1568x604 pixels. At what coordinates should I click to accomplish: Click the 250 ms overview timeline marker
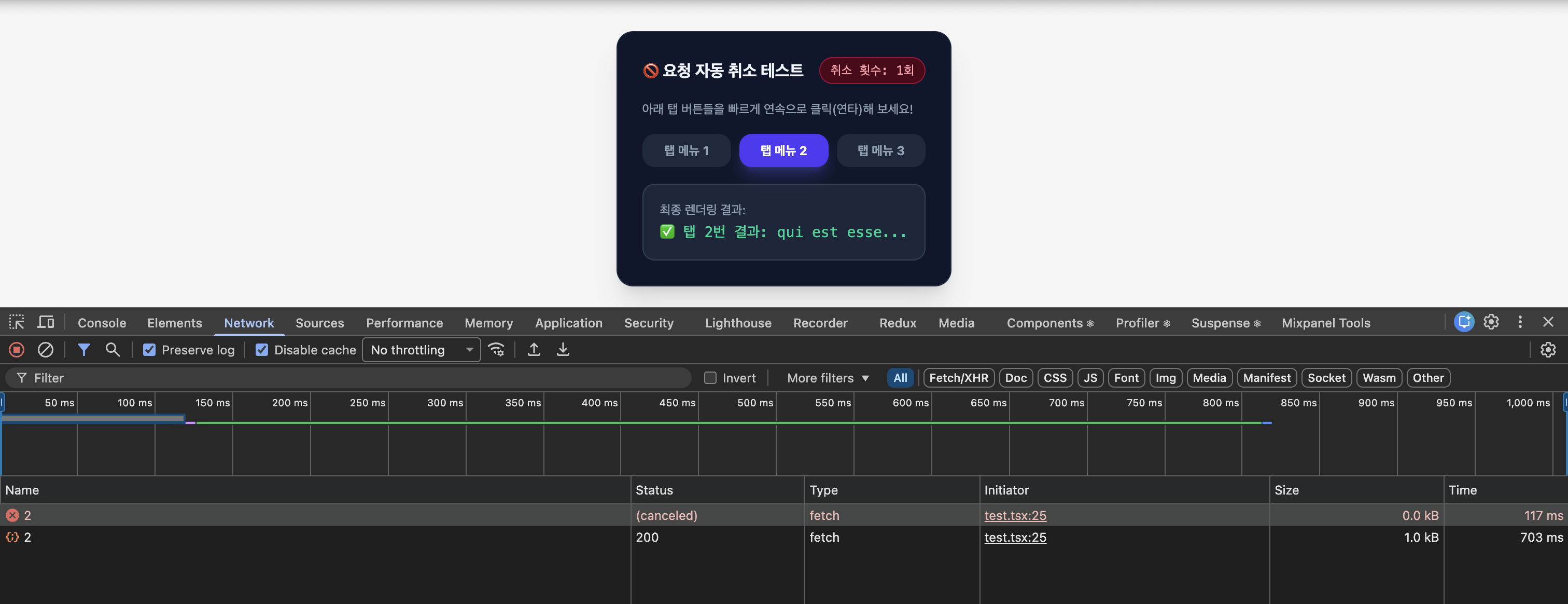pyautogui.click(x=367, y=403)
